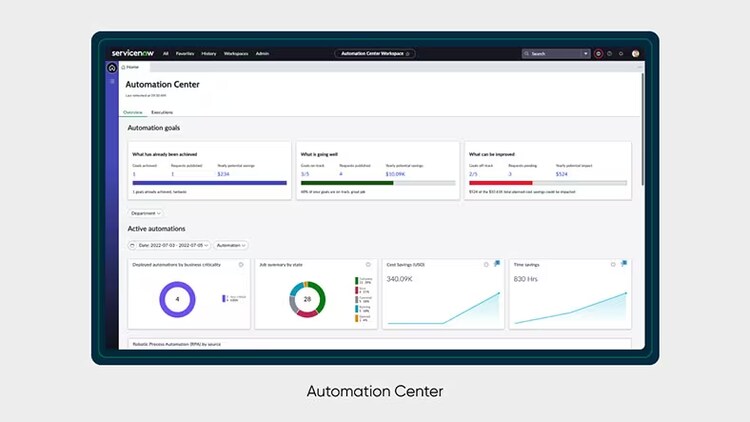The image size is (750, 422).
Task: Open the All menu
Action: pos(165,54)
